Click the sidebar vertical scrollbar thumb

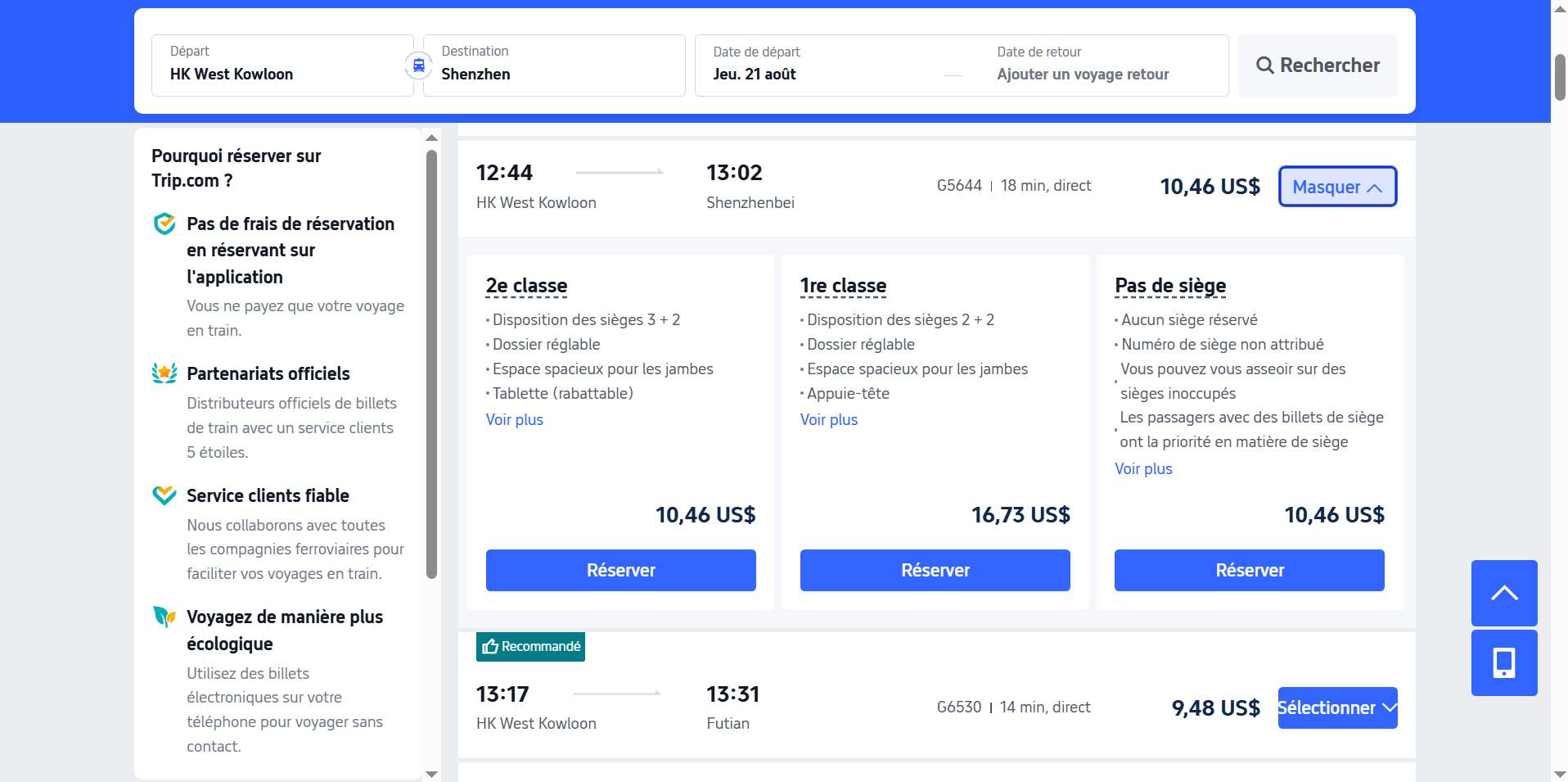click(431, 364)
